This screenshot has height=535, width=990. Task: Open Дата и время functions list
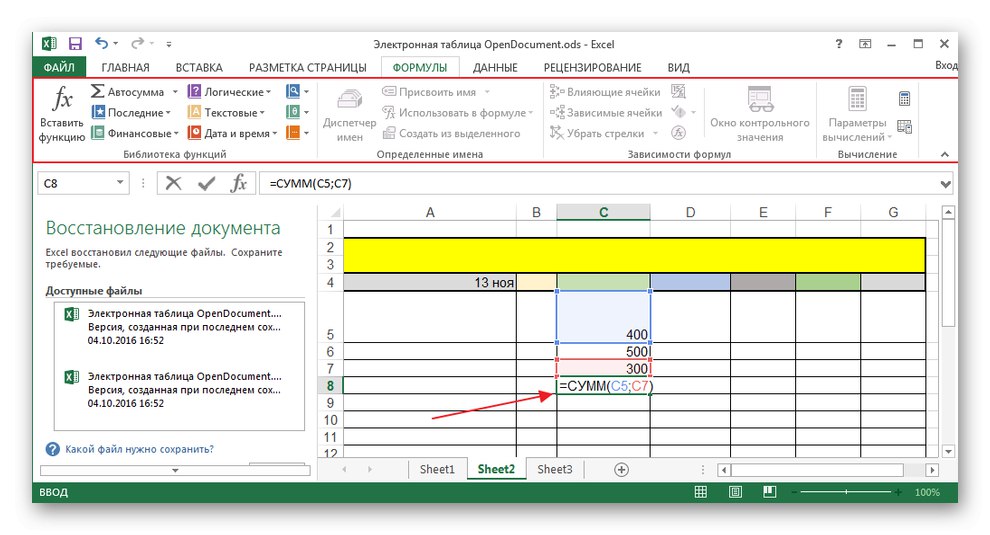pyautogui.click(x=232, y=133)
